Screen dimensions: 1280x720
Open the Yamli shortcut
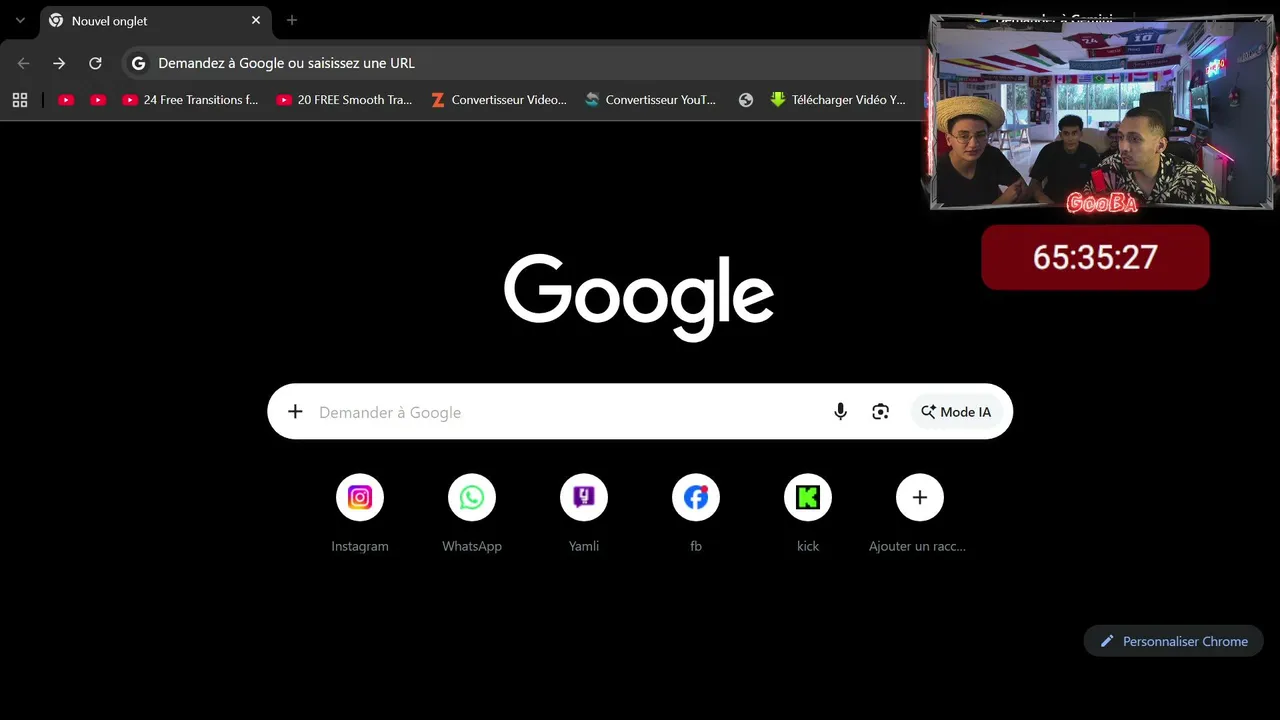584,512
